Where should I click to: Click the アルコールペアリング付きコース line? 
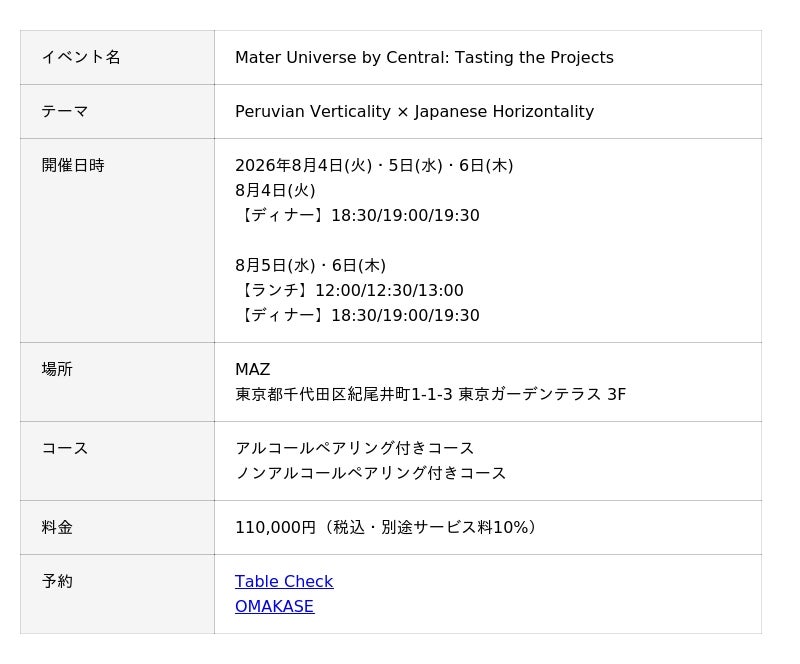coord(355,448)
